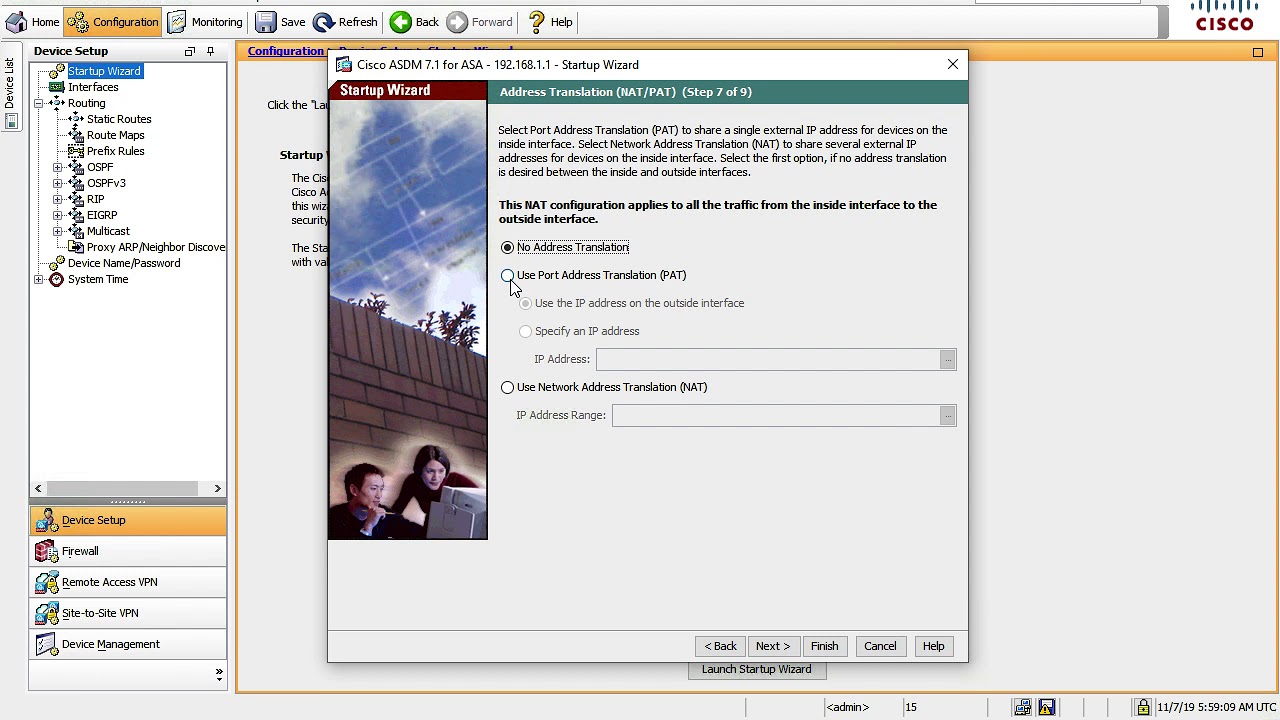Select the Configuration toolbar button

(x=113, y=22)
